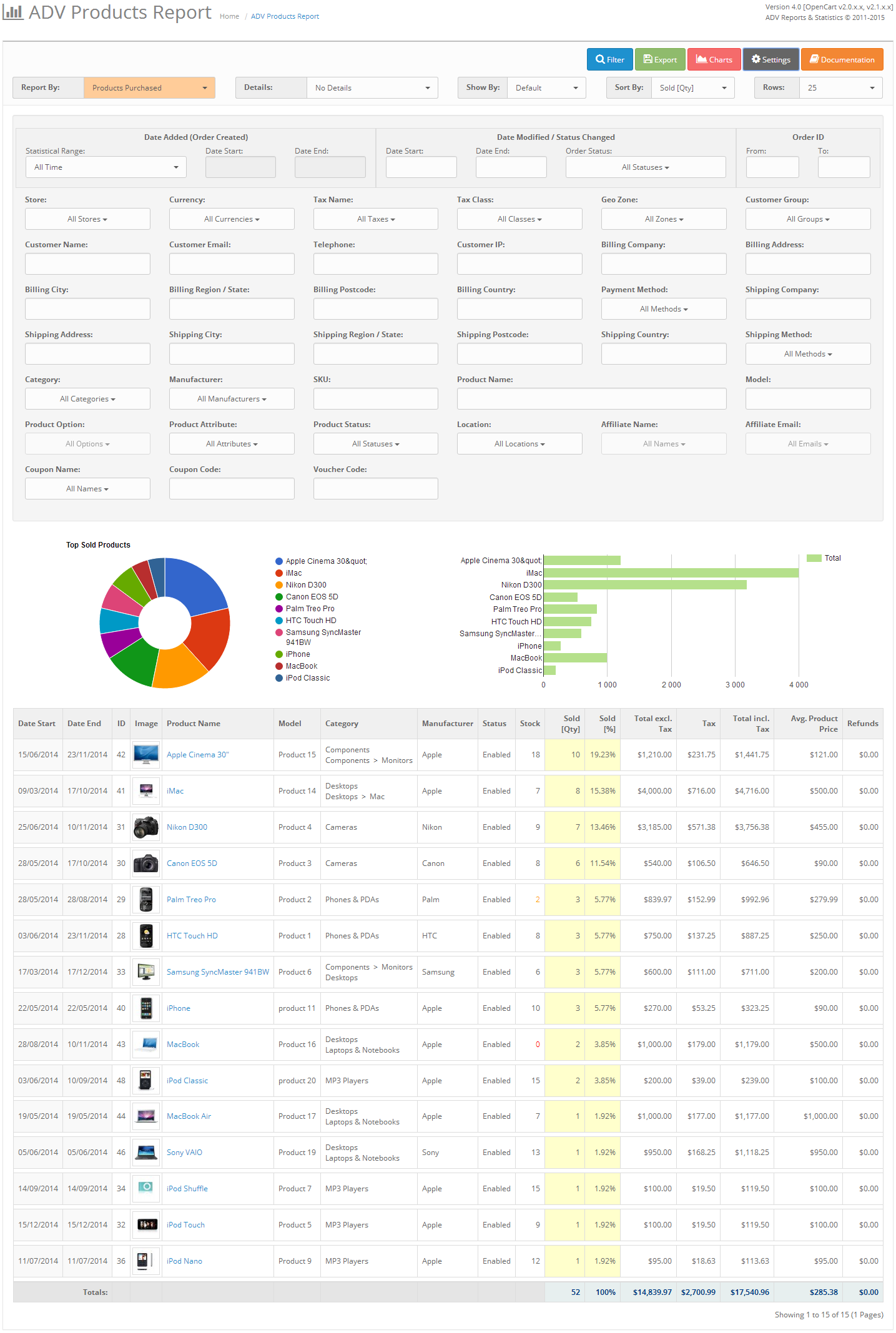
Task: Open Shipping Method All Methods dropdown
Action: [x=808, y=354]
